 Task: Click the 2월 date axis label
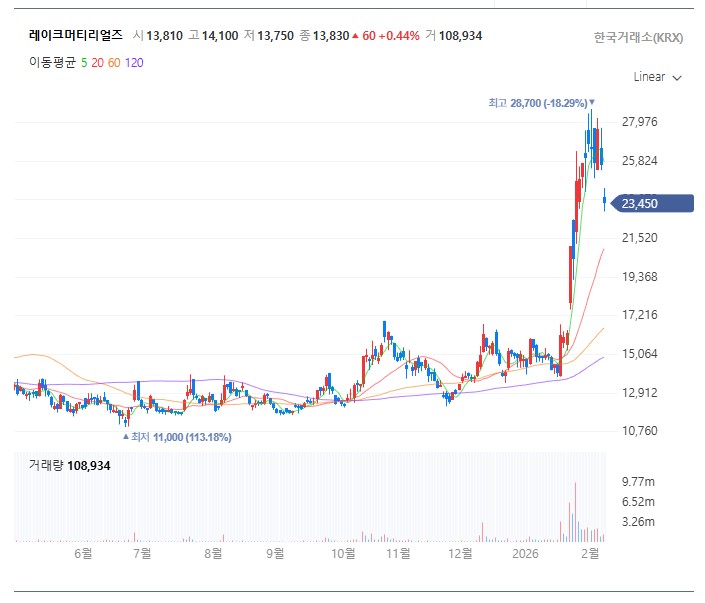point(590,553)
